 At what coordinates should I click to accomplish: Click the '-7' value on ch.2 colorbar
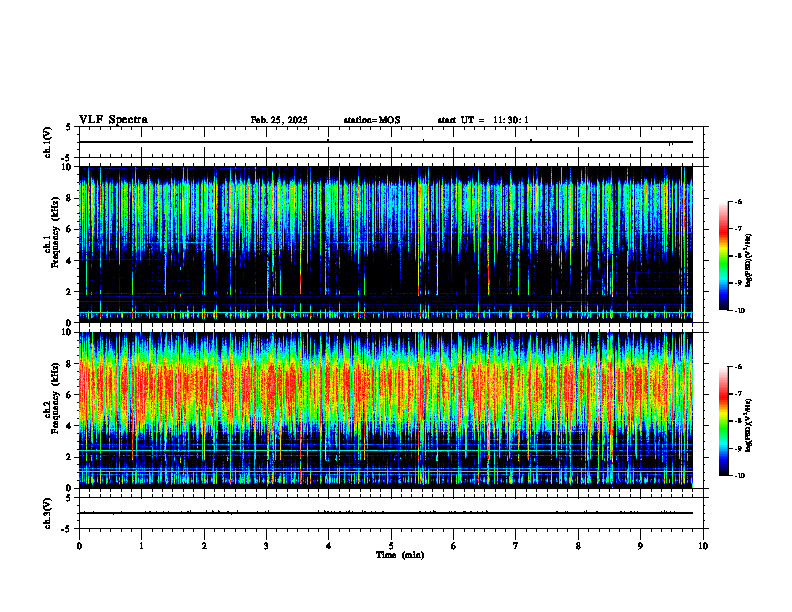pyautogui.click(x=738, y=394)
